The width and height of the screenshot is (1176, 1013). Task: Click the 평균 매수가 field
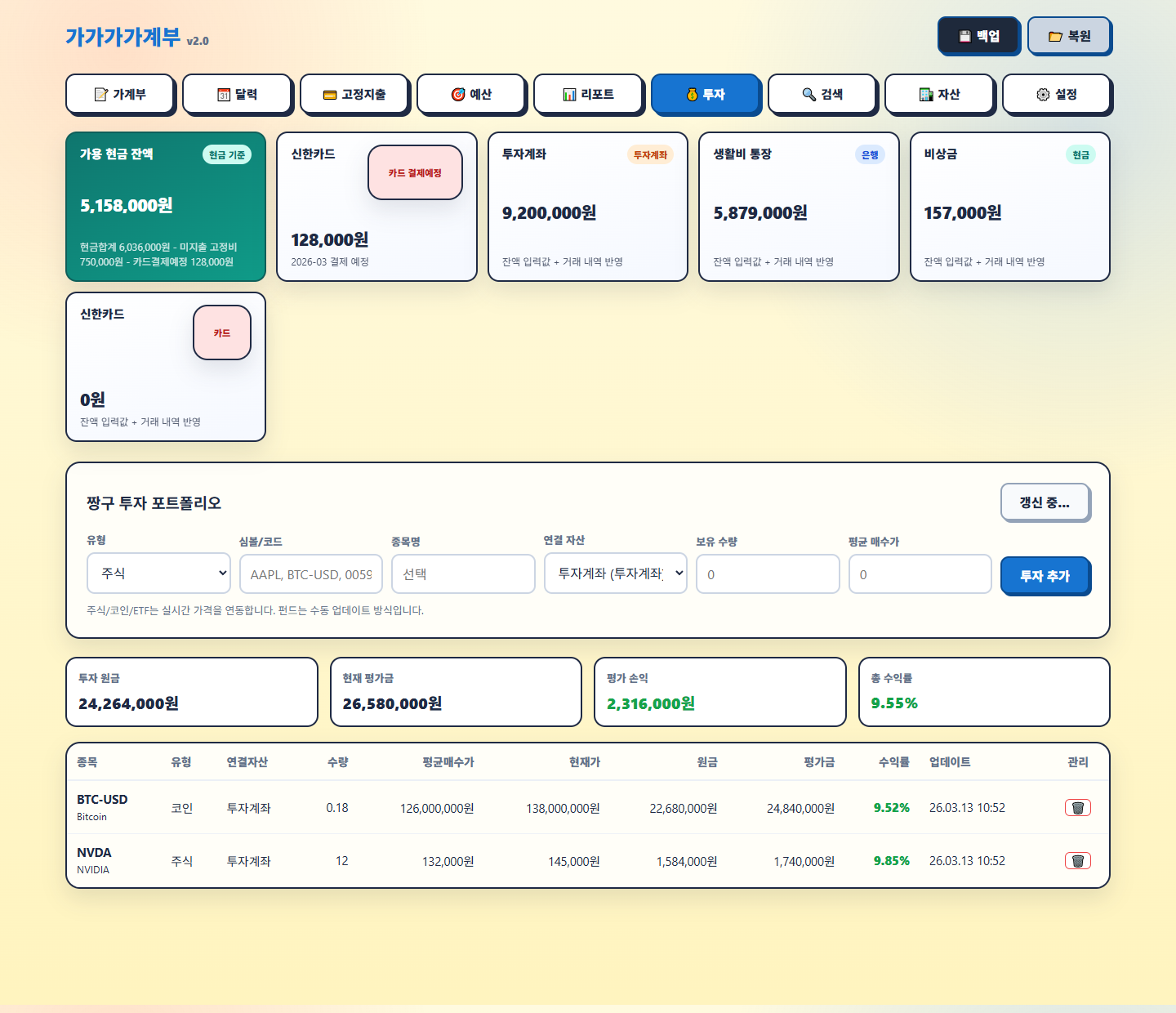pyautogui.click(x=920, y=574)
